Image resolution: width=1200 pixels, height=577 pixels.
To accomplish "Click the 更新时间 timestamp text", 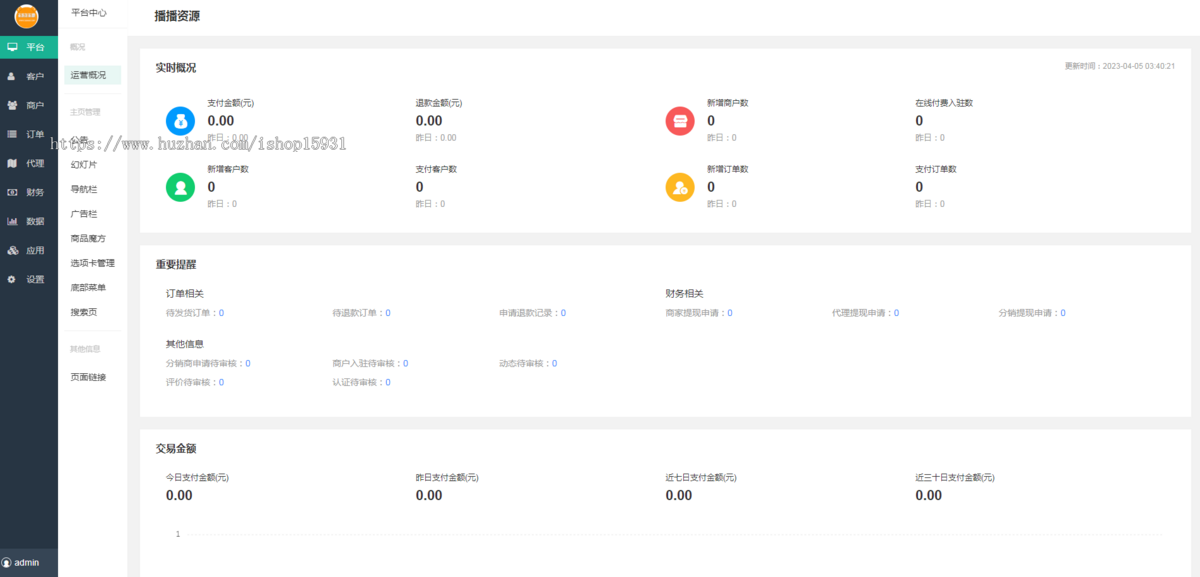I will point(1120,66).
